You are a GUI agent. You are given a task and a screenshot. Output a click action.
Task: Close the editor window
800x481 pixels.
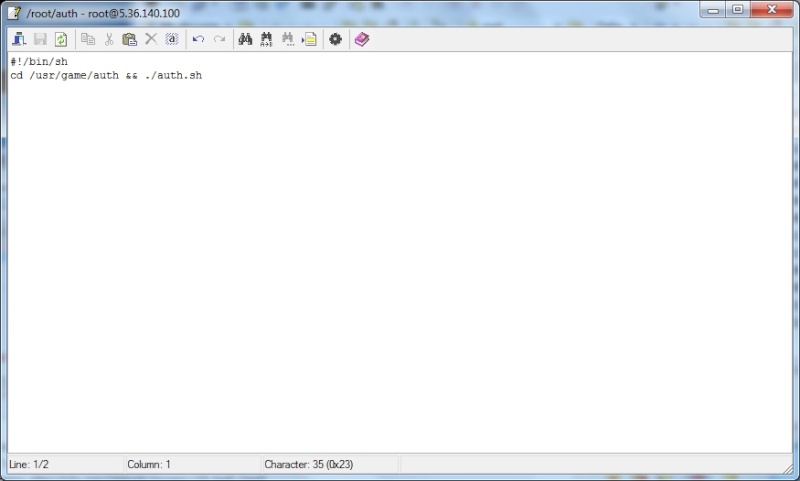coord(771,10)
